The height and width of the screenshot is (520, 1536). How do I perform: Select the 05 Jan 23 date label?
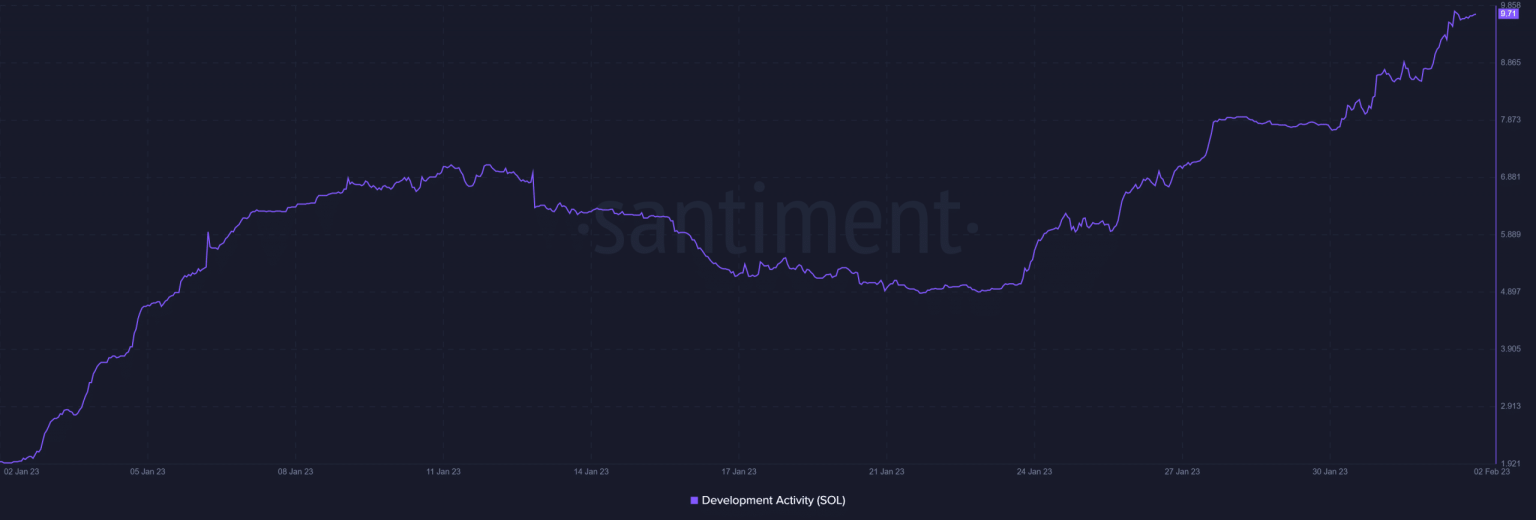pos(147,471)
